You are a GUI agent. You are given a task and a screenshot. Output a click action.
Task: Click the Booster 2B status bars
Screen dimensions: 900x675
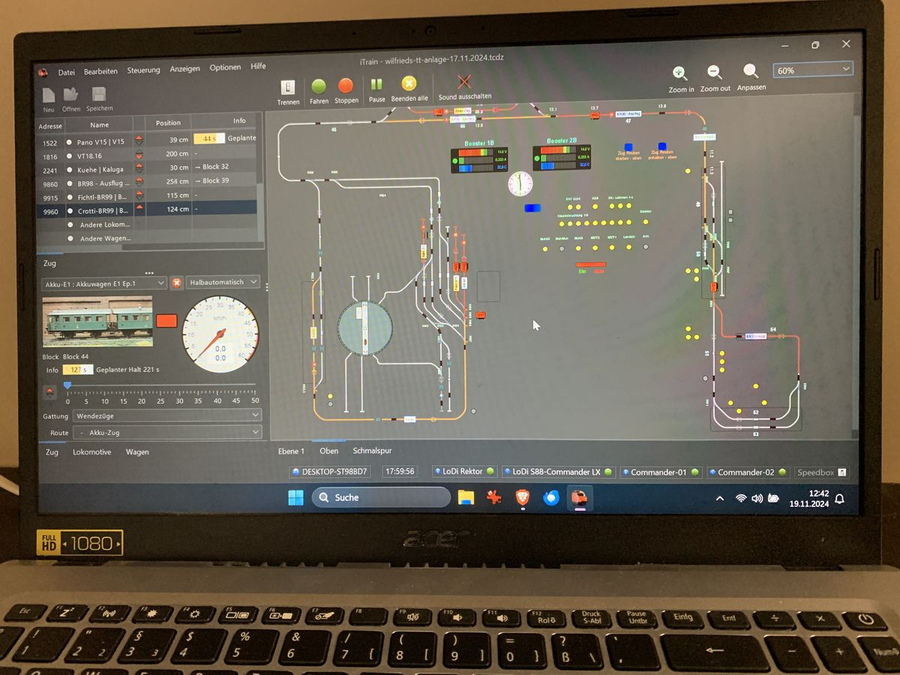561,157
